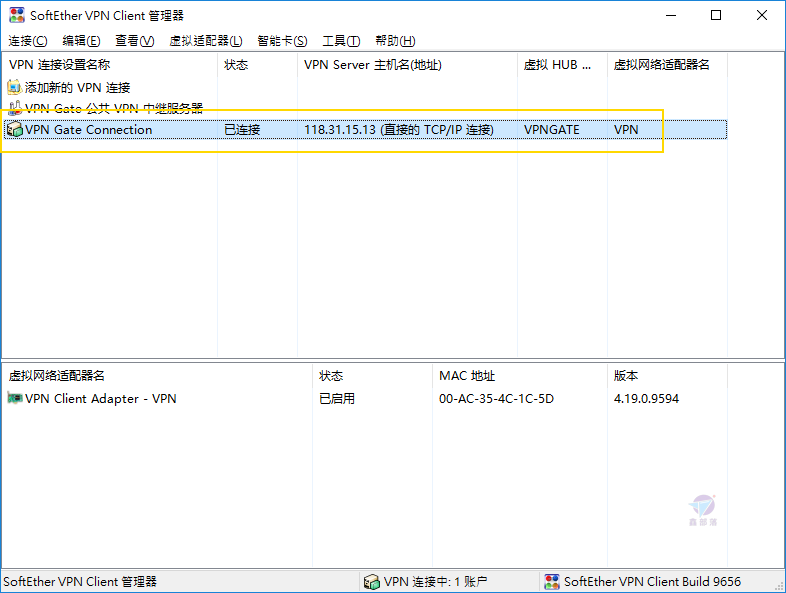786x593 pixels.
Task: Select the 添加新的 VPN 连接 entry
Action: (x=77, y=87)
